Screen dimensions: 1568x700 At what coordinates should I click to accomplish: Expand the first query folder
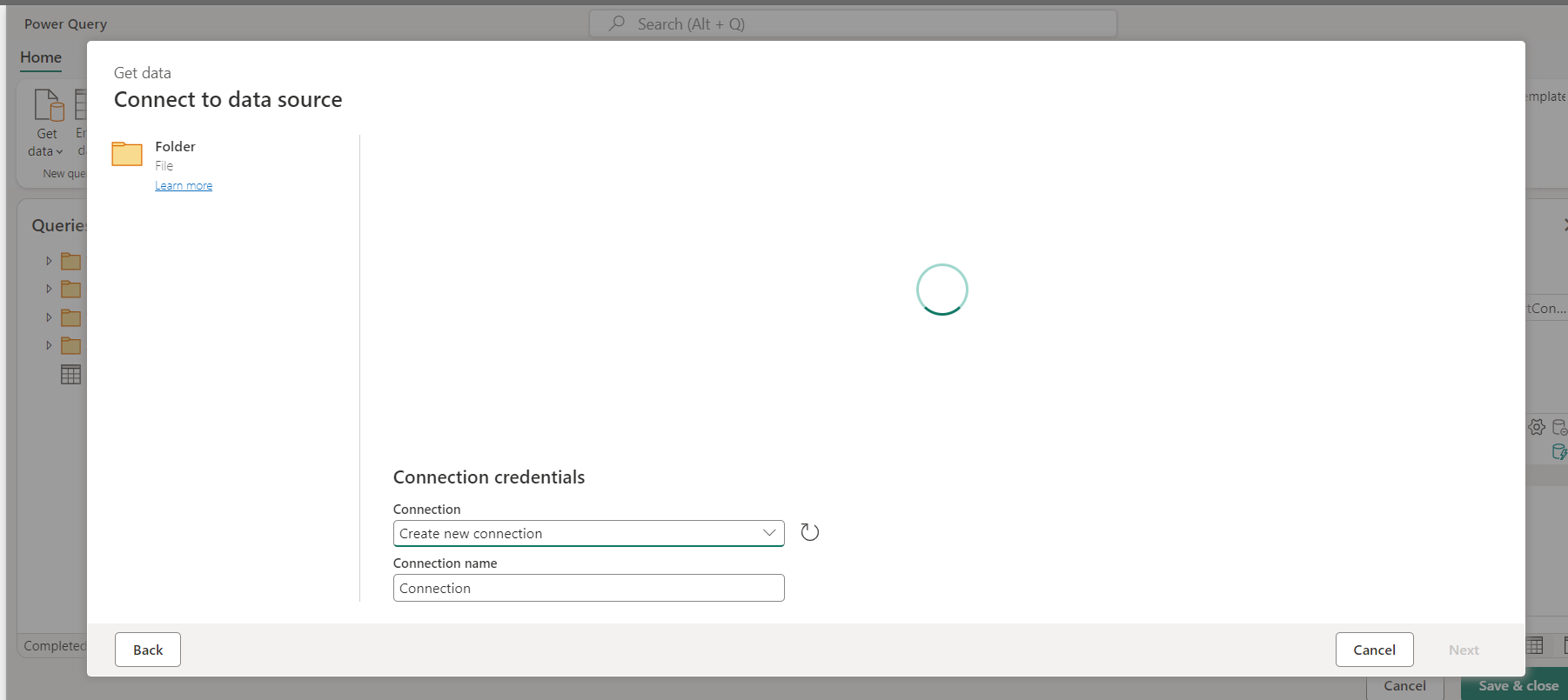point(49,261)
